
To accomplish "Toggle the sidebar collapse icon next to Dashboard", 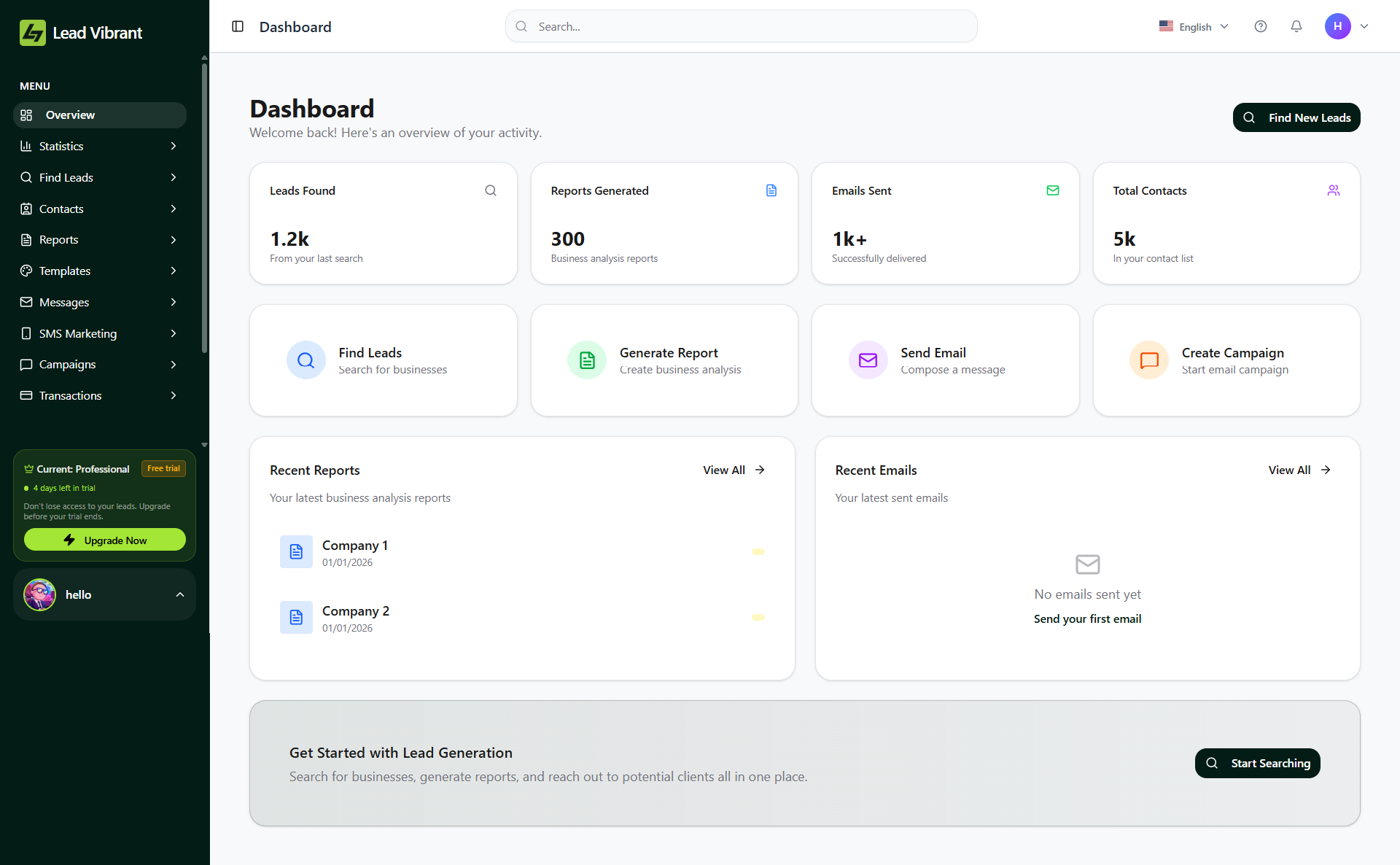I will 237,26.
